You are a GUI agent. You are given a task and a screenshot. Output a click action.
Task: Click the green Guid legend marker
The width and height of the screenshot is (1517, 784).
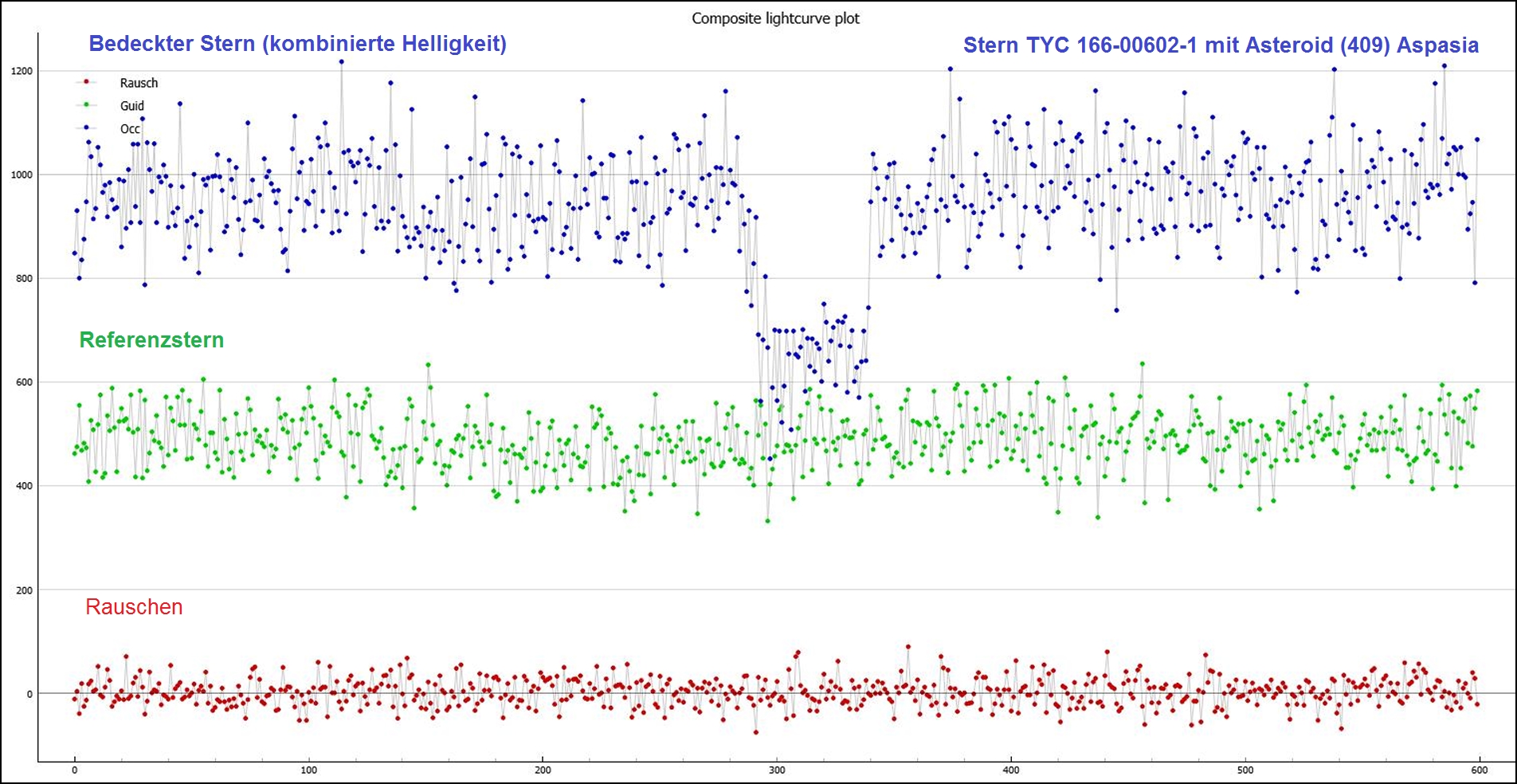(87, 105)
